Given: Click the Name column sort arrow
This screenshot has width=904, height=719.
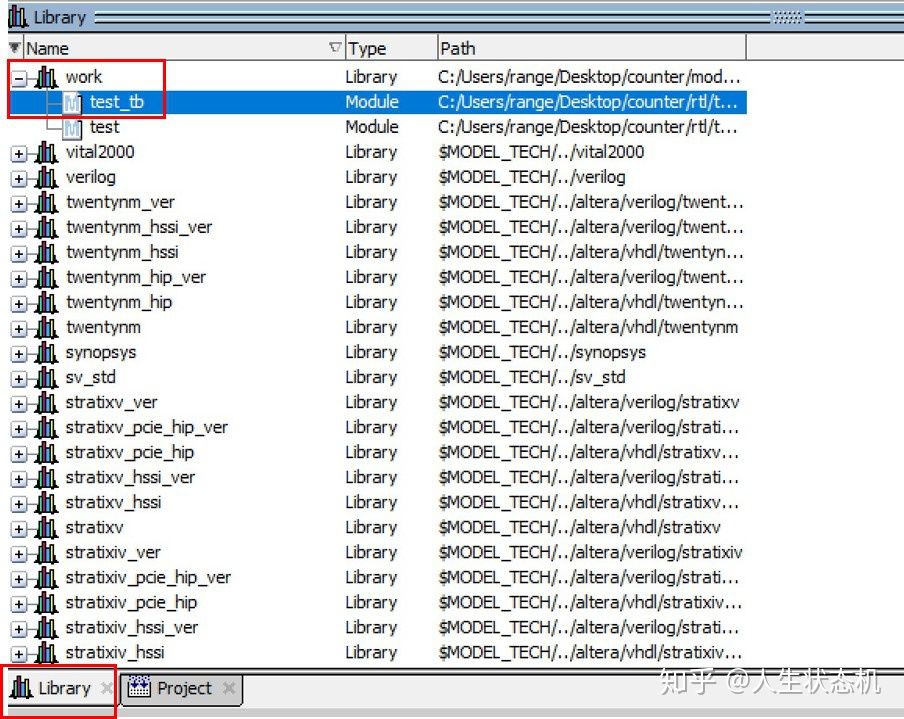Looking at the screenshot, I should [335, 47].
